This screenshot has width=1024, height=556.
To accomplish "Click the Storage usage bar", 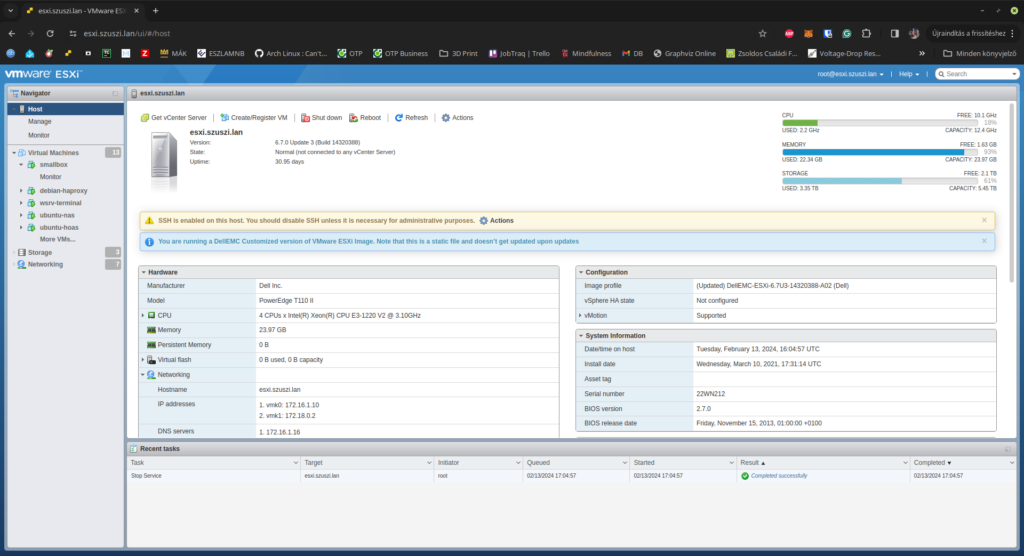I will 880,181.
